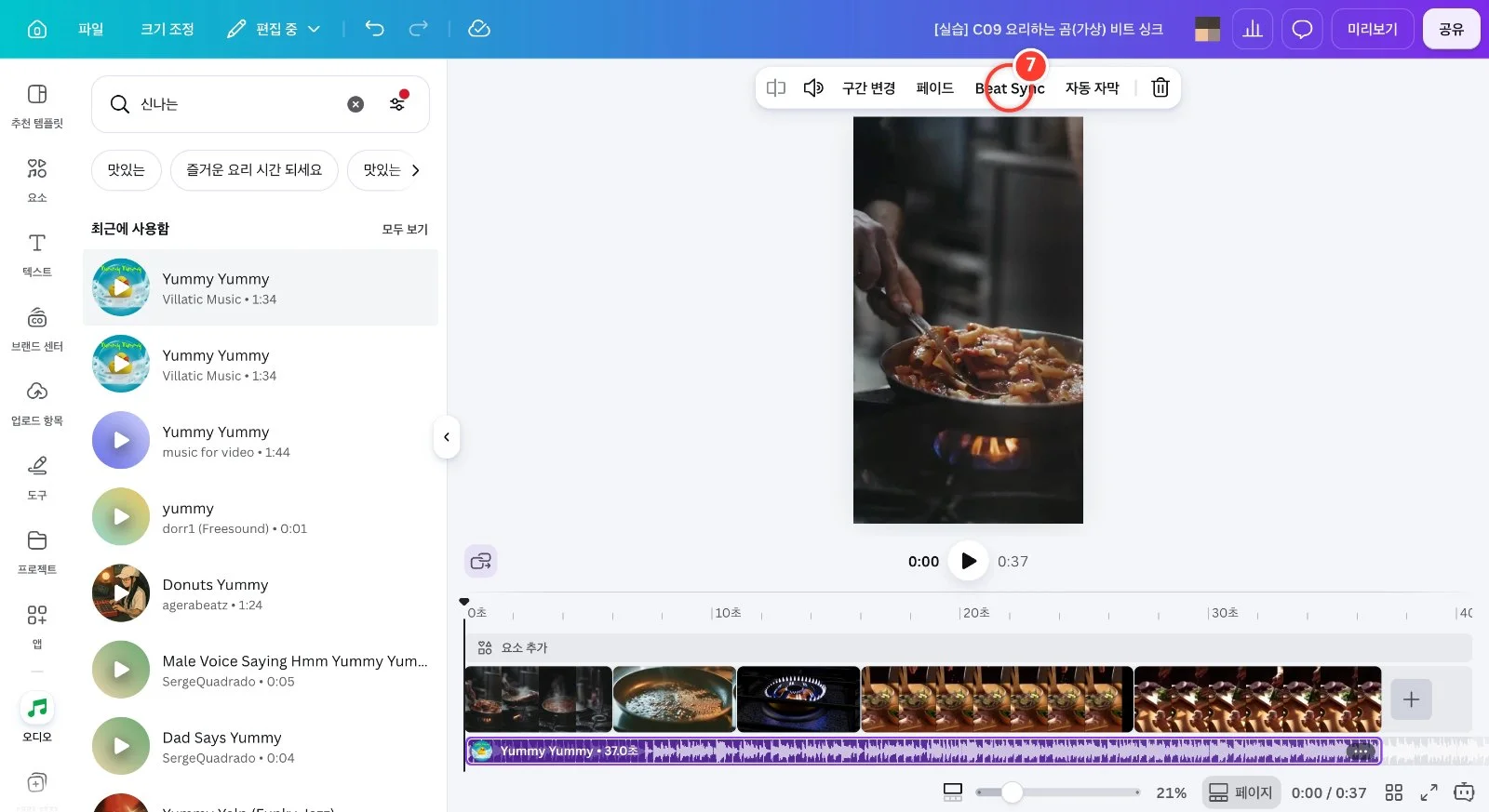Screen dimensions: 1489x812
Task: Show more suggestion chips with right arrow
Action: [x=415, y=170]
